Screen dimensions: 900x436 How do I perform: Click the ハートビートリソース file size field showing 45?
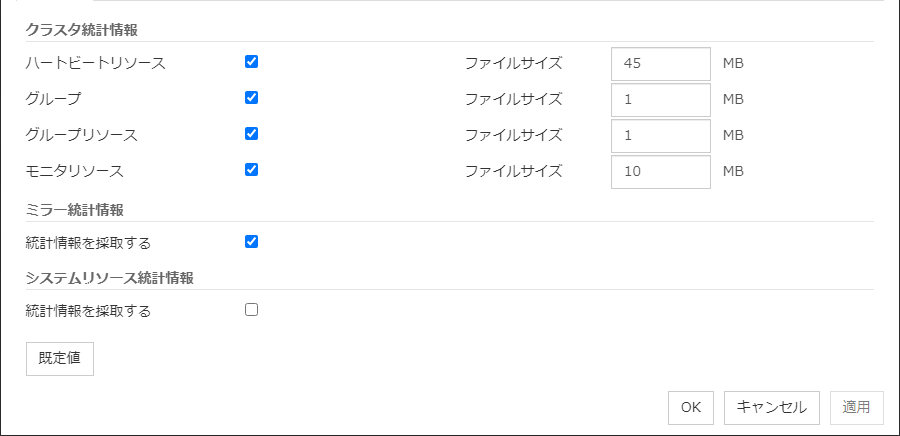click(x=660, y=63)
